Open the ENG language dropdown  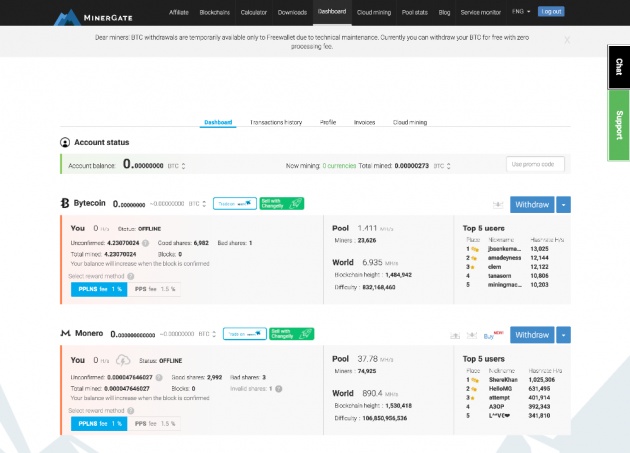[521, 12]
